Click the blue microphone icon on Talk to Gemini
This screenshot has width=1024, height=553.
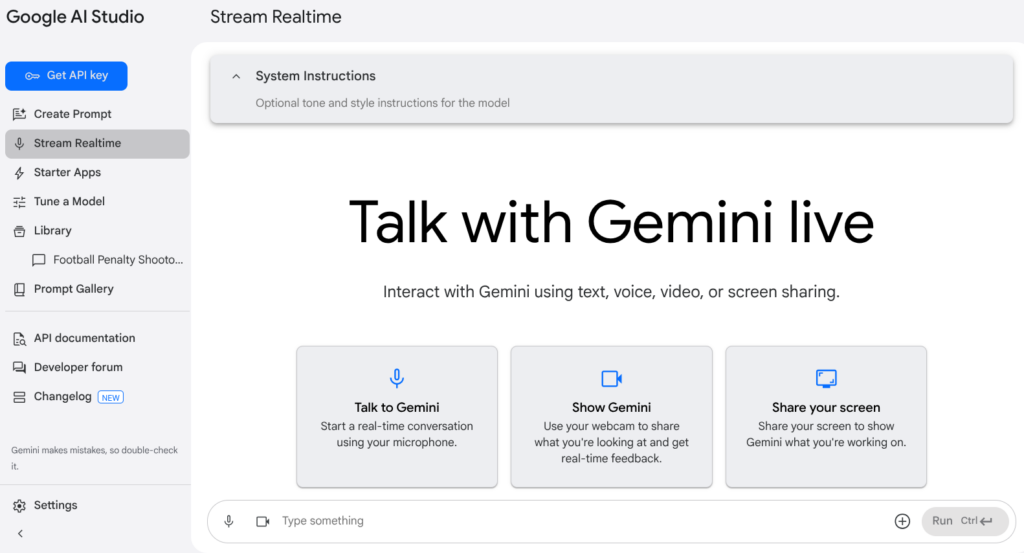[397, 378]
